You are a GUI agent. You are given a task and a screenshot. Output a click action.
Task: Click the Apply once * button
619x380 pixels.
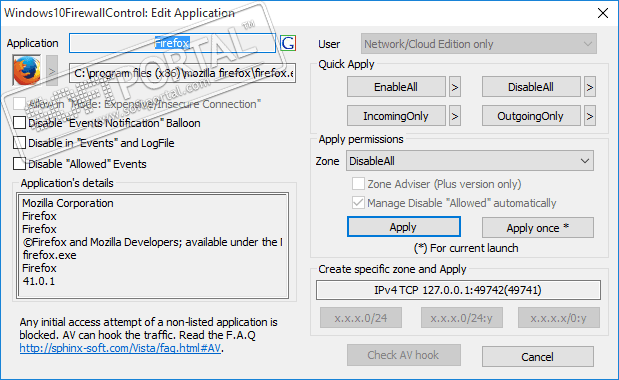coord(538,228)
